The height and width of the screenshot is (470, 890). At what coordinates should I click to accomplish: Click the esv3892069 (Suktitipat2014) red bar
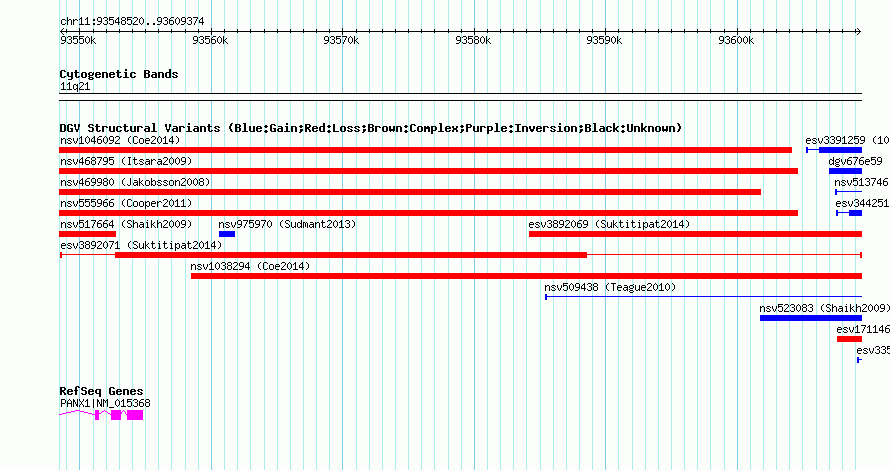click(695, 234)
